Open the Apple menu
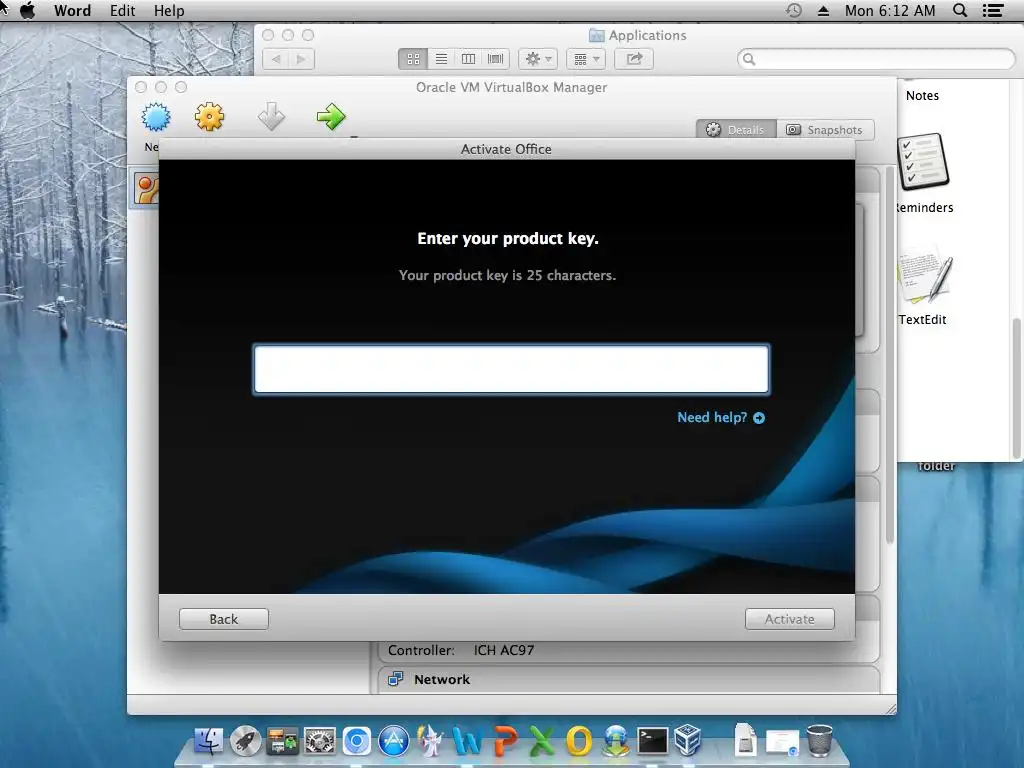 click(x=27, y=10)
